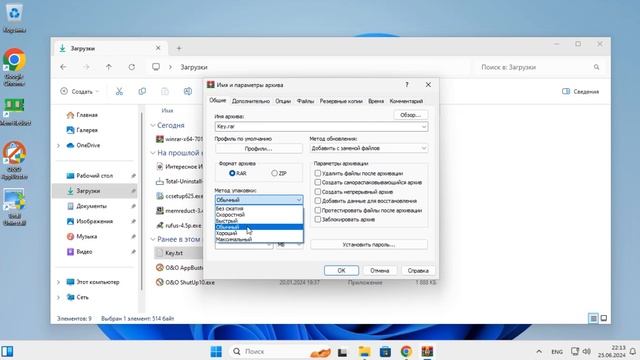Open a new Explorer tab with plus
The width and height of the screenshot is (640, 360).
point(179,48)
